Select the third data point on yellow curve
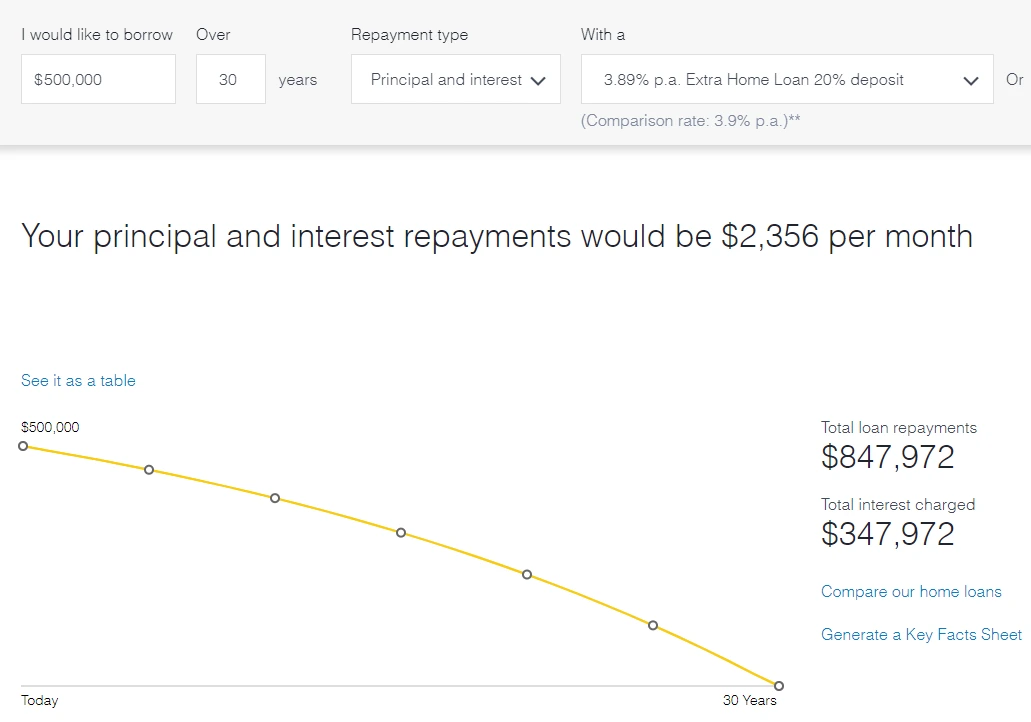Viewport: 1031px width, 722px height. (x=275, y=498)
